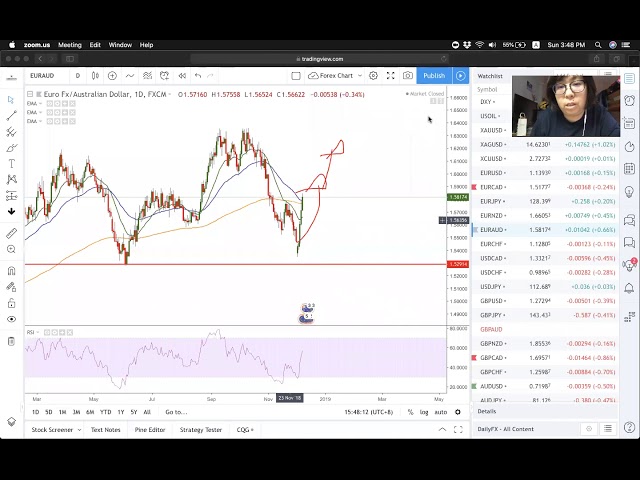This screenshot has width=640, height=480.
Task: Pick the Text annotation tool
Action: 11,164
